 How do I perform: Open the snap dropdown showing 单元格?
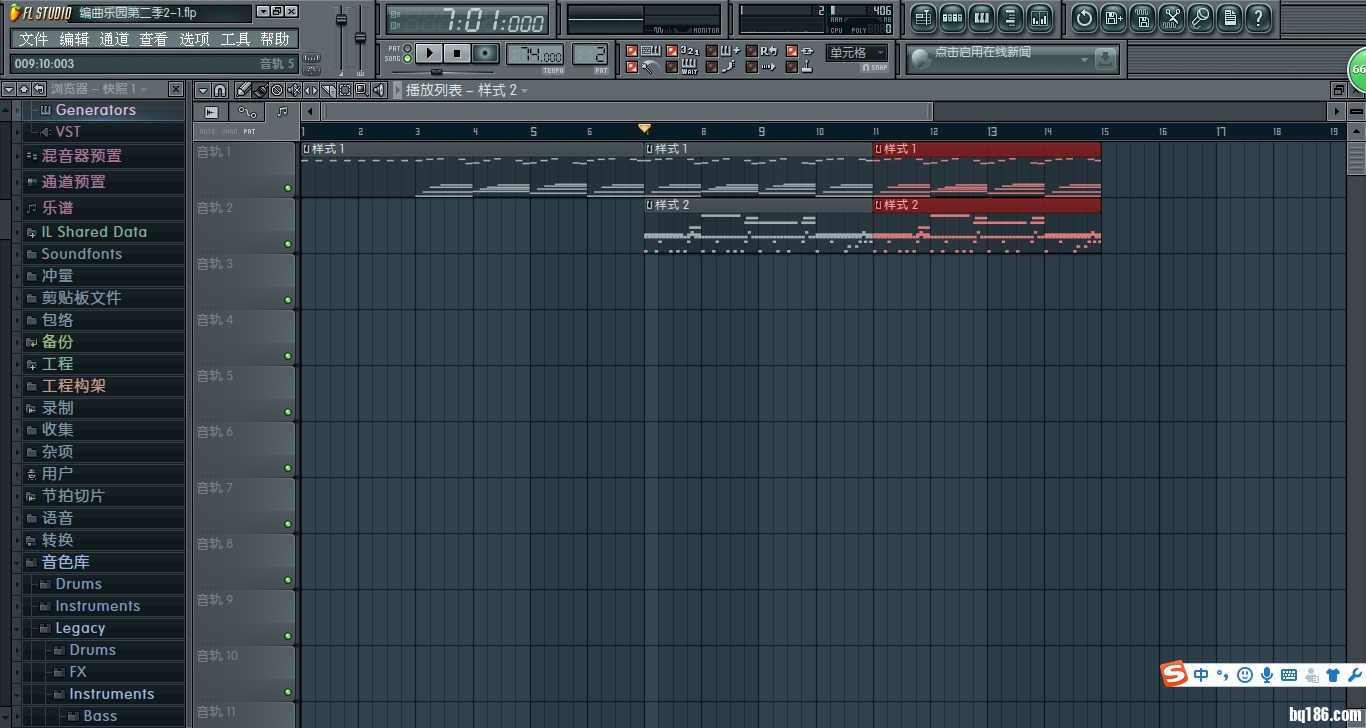click(857, 53)
